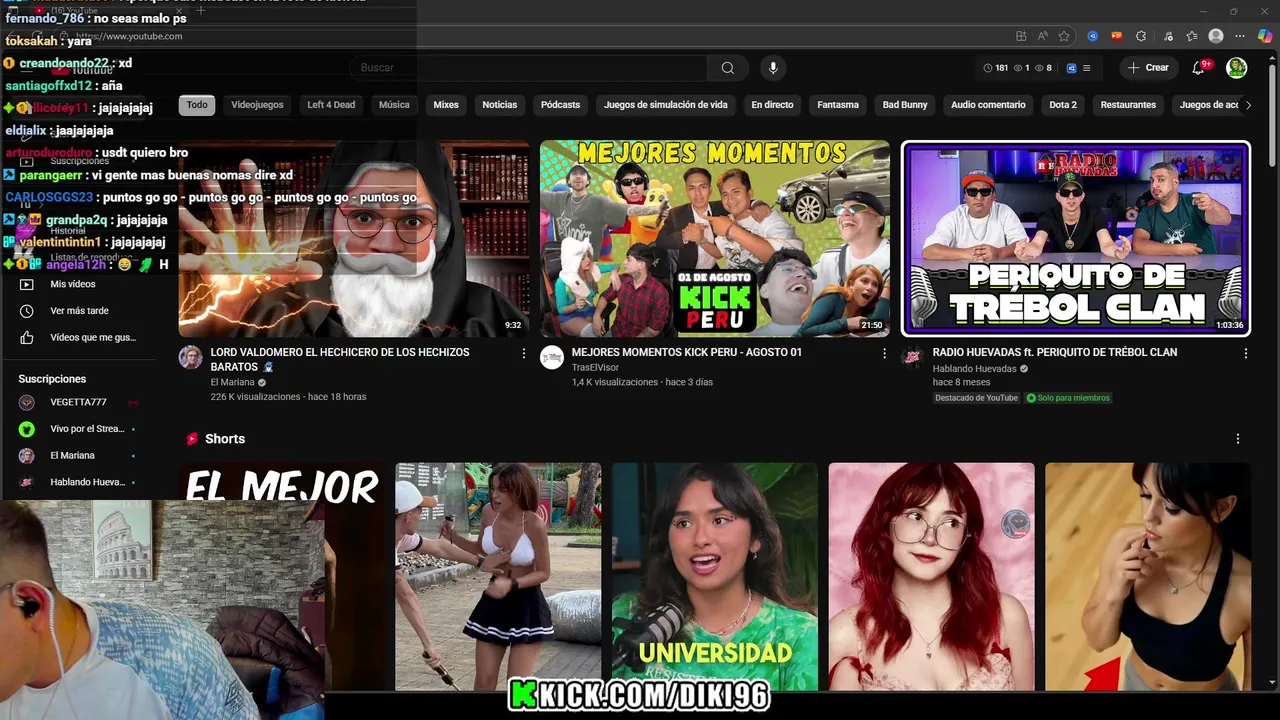The image size is (1280, 720).
Task: Click TrasElVisor channel avatar under video
Action: [x=552, y=358]
